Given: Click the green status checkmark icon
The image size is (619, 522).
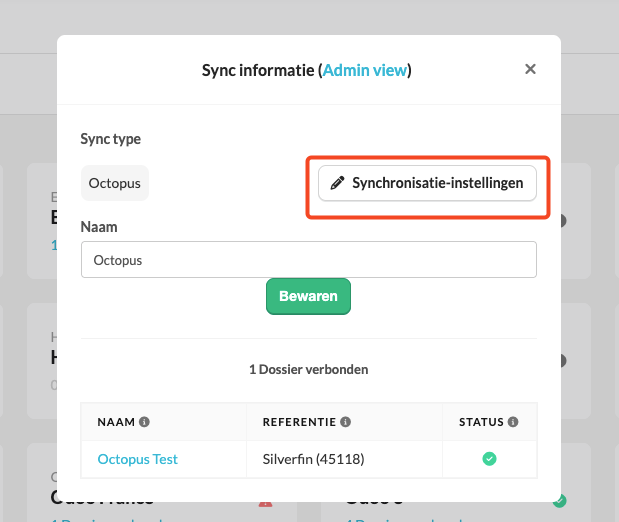Looking at the screenshot, I should (489, 459).
